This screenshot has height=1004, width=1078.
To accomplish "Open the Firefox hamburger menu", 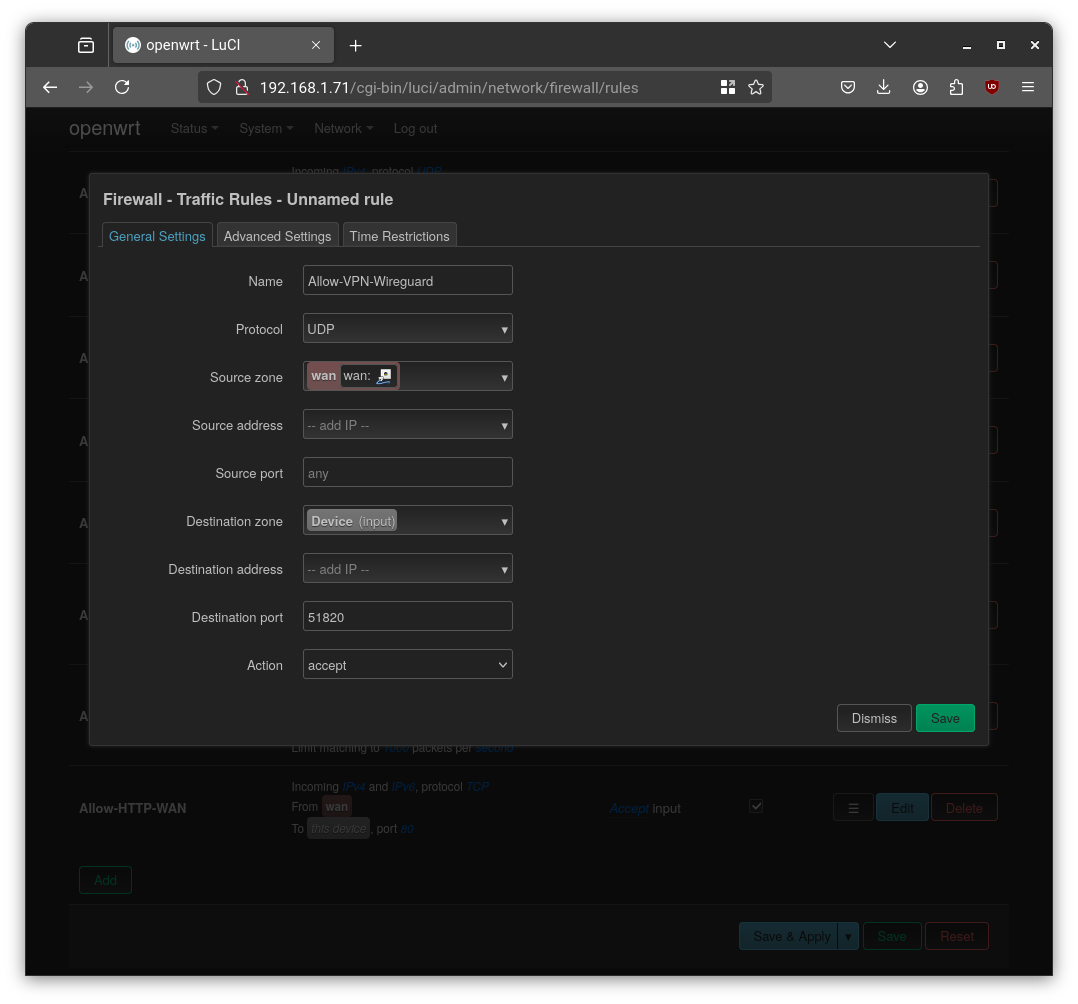I will click(1028, 87).
